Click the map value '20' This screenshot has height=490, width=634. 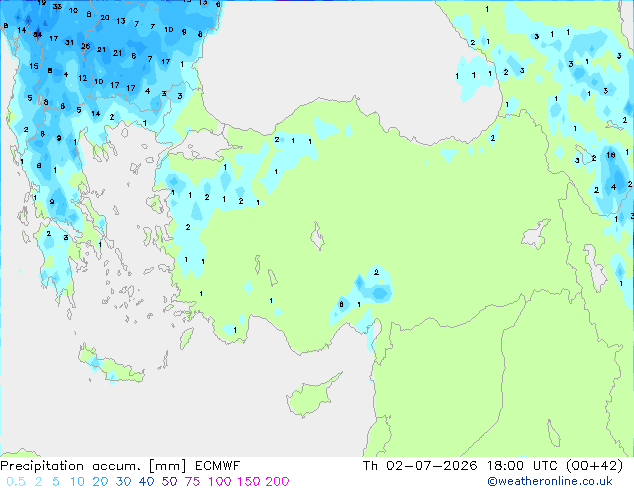[105, 17]
